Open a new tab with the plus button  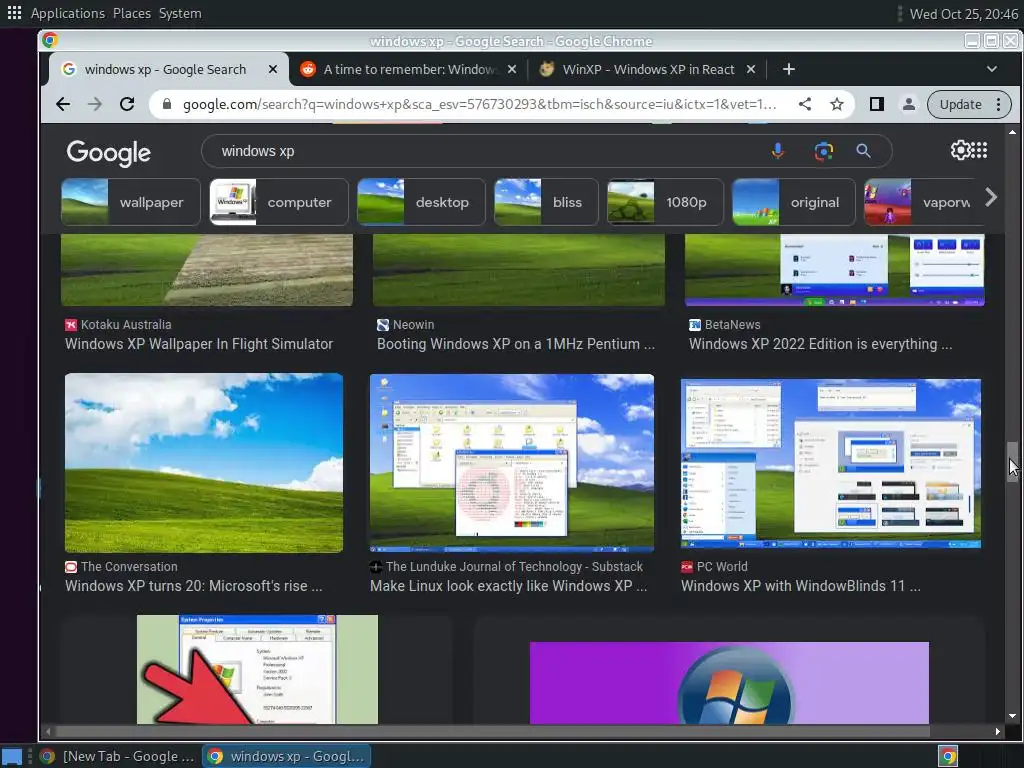789,69
